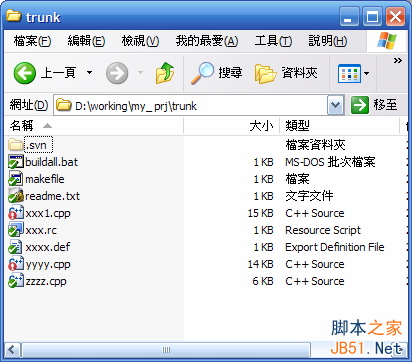The width and height of the screenshot is (412, 362).
Task: Select the zzzz.cpp file icon
Action: point(15,281)
